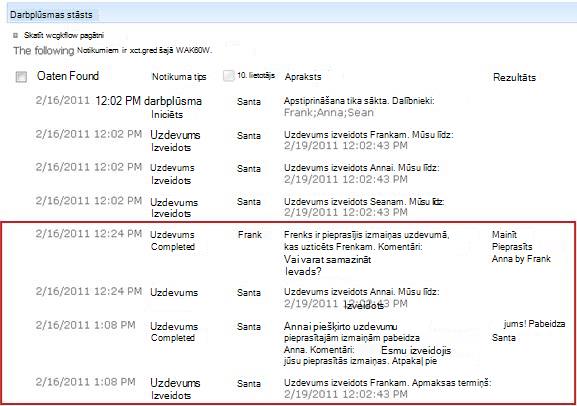Click 'Frank;Anna;Sean' participants text
The width and height of the screenshot is (577, 406).
click(329, 112)
